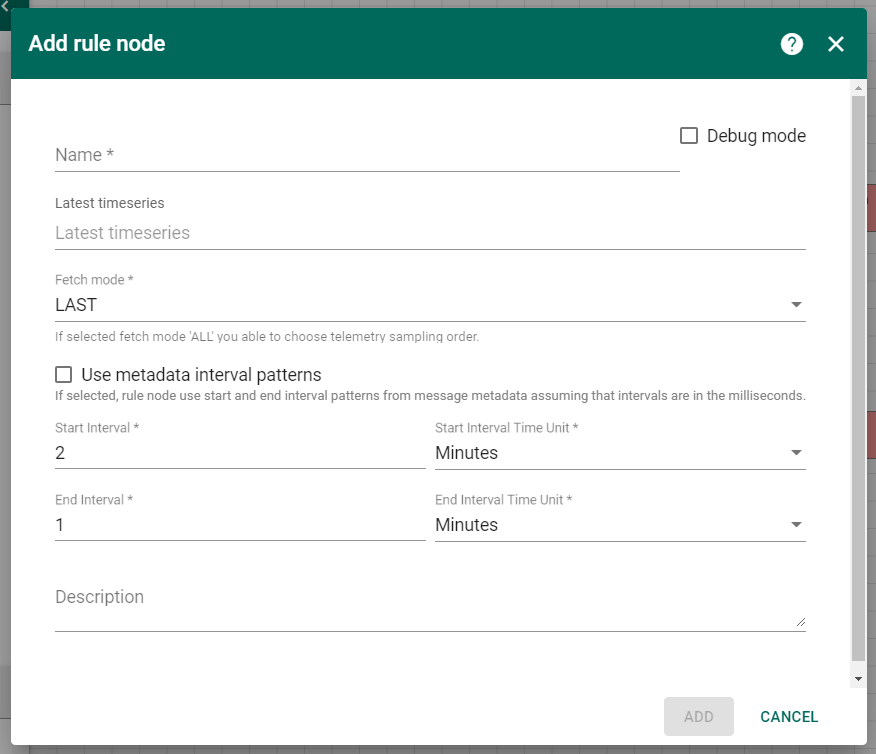The height and width of the screenshot is (754, 876).
Task: Open the Fetch mode selector showing LAST
Action: coord(430,304)
